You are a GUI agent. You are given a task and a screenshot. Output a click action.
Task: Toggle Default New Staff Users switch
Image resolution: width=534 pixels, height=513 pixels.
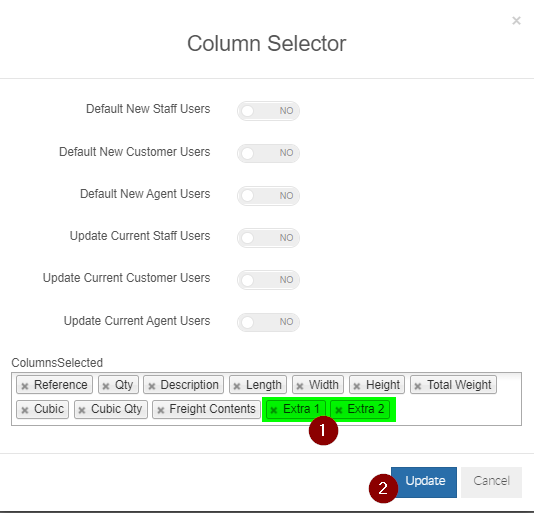point(268,111)
